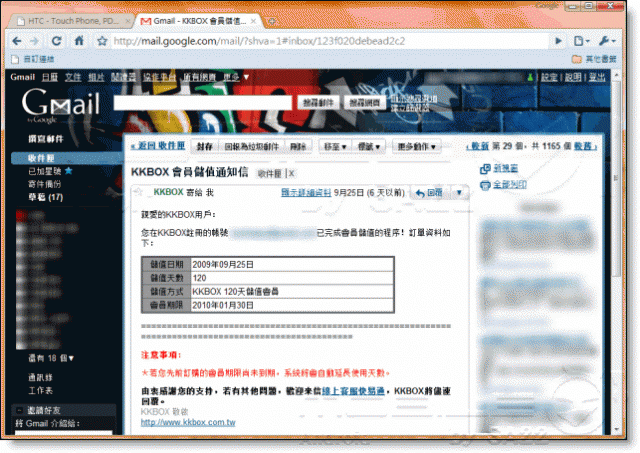Open the Chrome page menu icon
Viewport: 640px width, 453px height.
581,41
